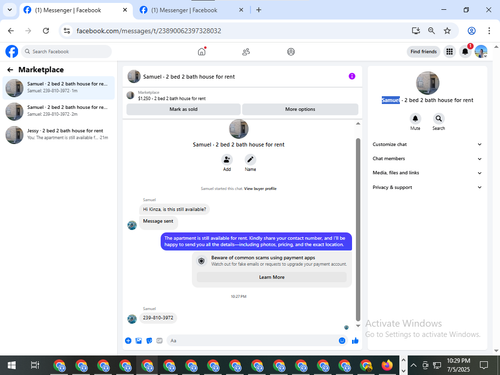The height and width of the screenshot is (375, 500).
Task: Open conversation information purple icon
Action: click(x=352, y=76)
